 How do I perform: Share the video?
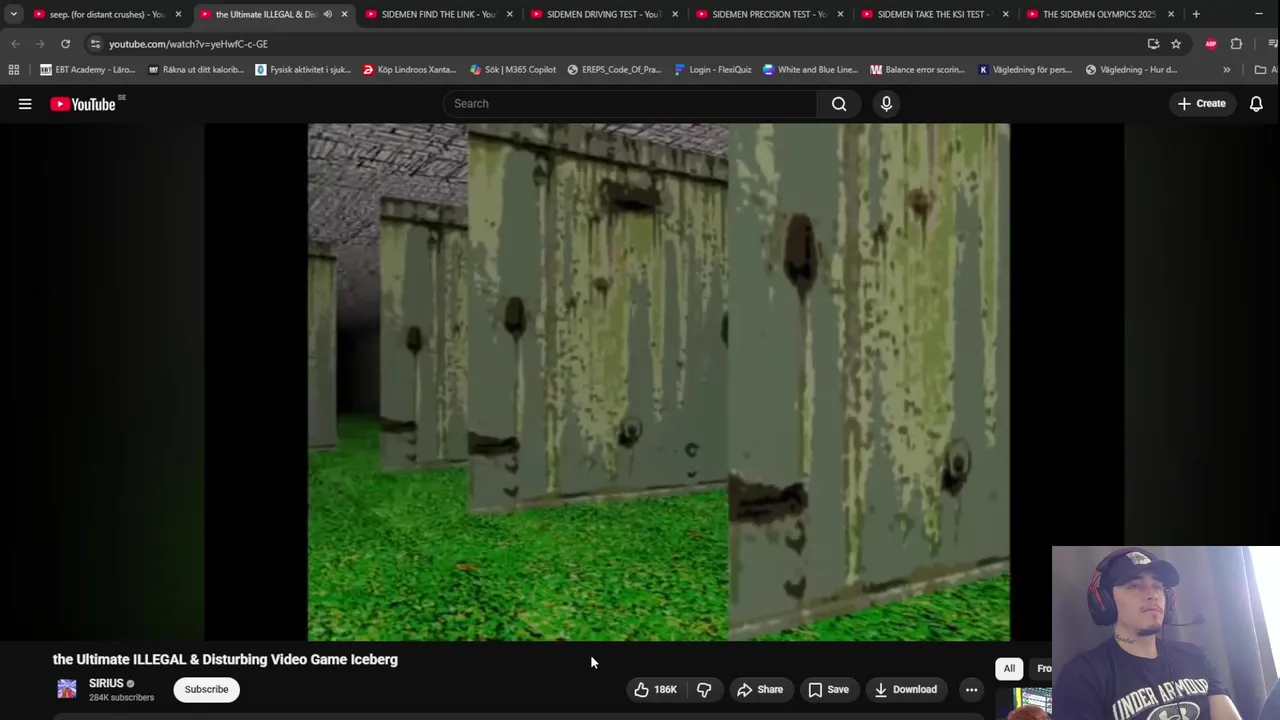point(760,689)
